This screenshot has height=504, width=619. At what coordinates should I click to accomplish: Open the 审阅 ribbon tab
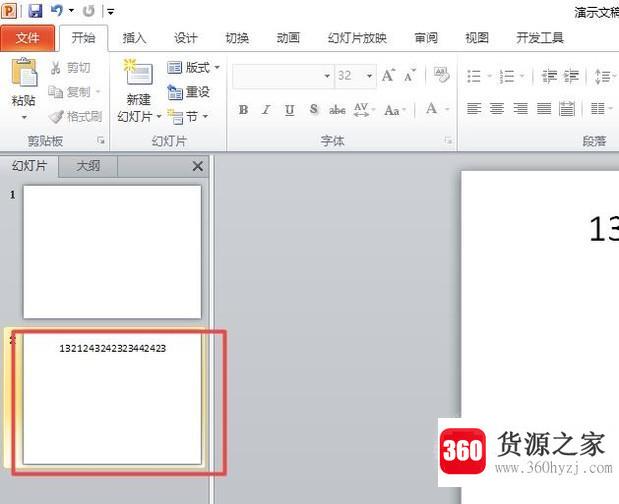click(426, 38)
